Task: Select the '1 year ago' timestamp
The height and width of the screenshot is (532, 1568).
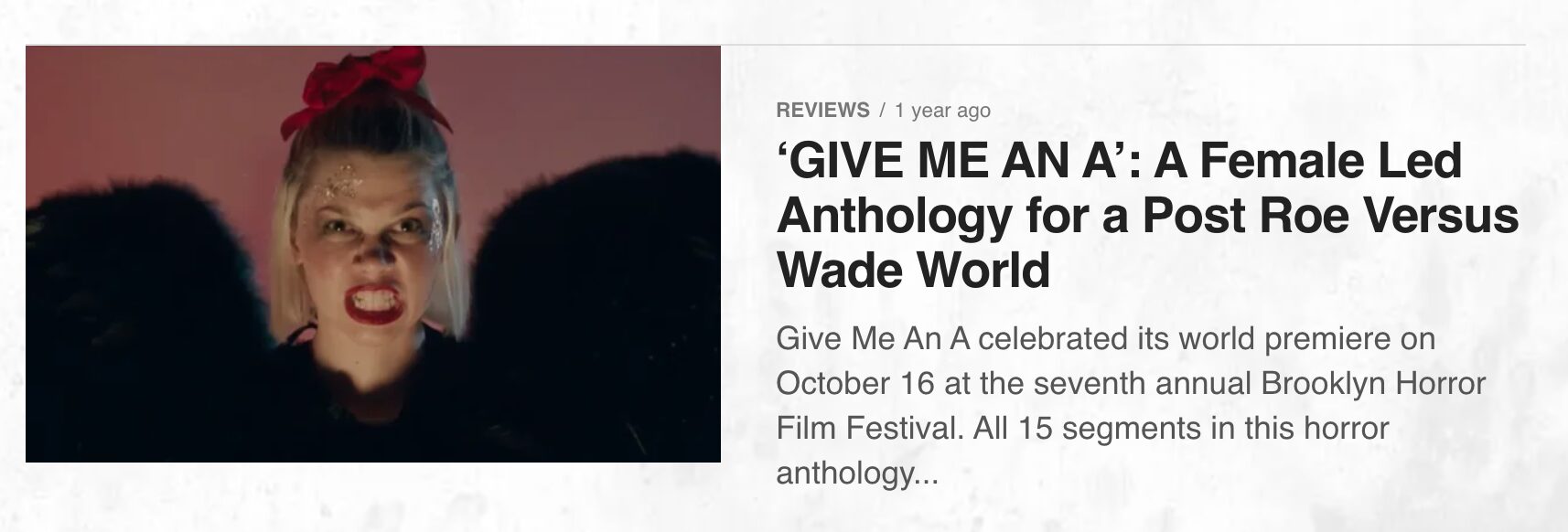Action: click(942, 111)
